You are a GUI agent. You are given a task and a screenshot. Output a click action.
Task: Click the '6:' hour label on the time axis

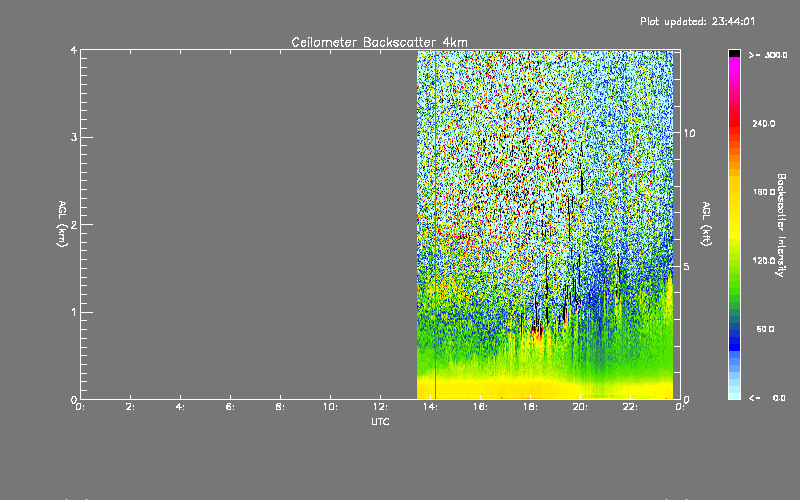point(231,407)
